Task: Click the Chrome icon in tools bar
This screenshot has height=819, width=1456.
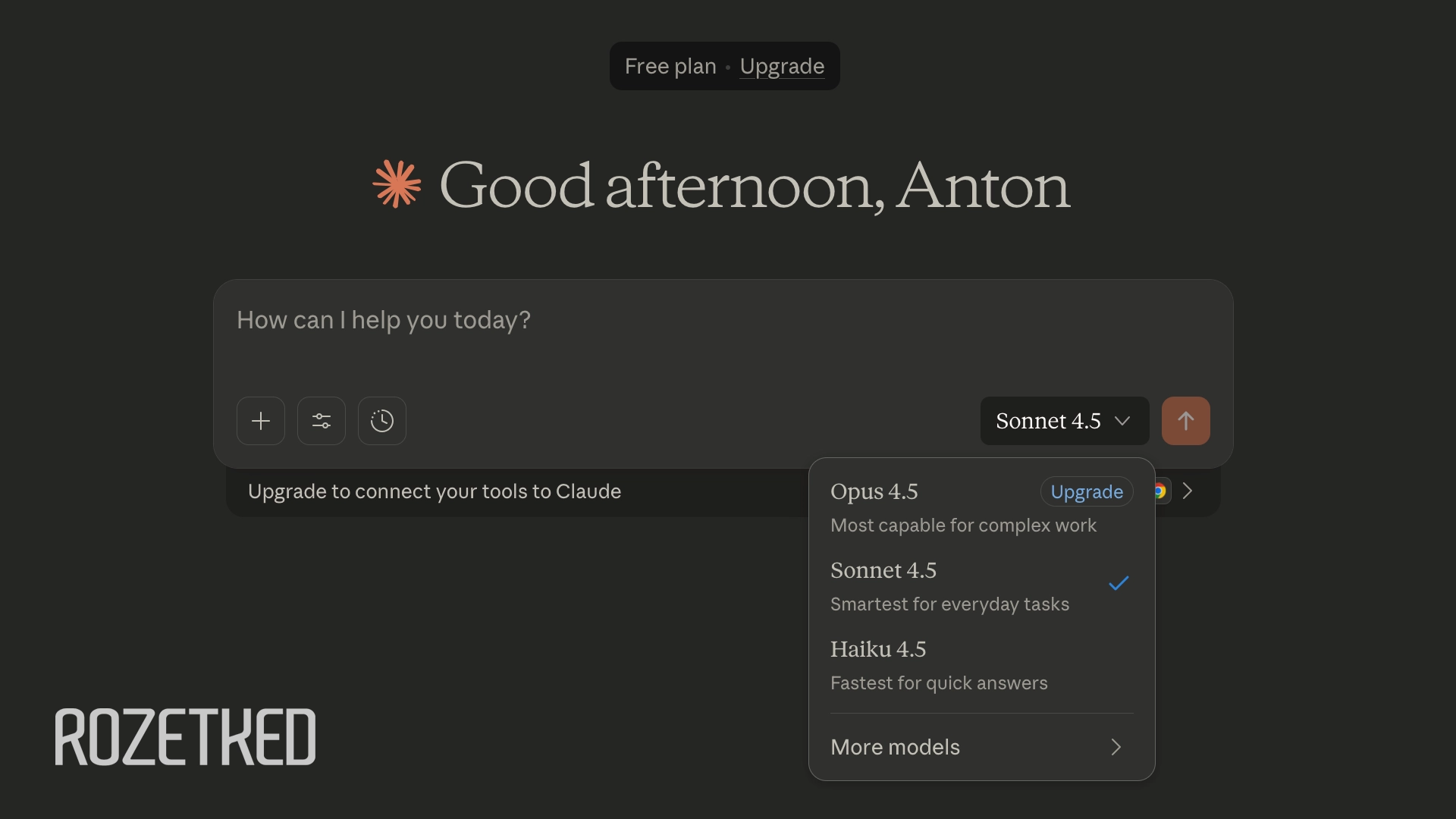Action: 1161,491
